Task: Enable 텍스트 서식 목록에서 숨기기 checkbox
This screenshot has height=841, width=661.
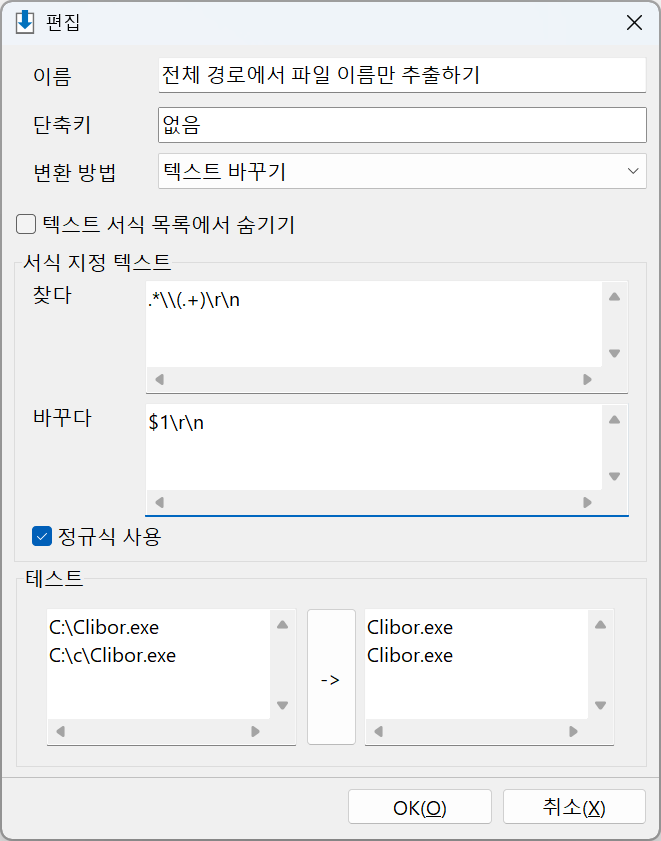Action: [26, 224]
